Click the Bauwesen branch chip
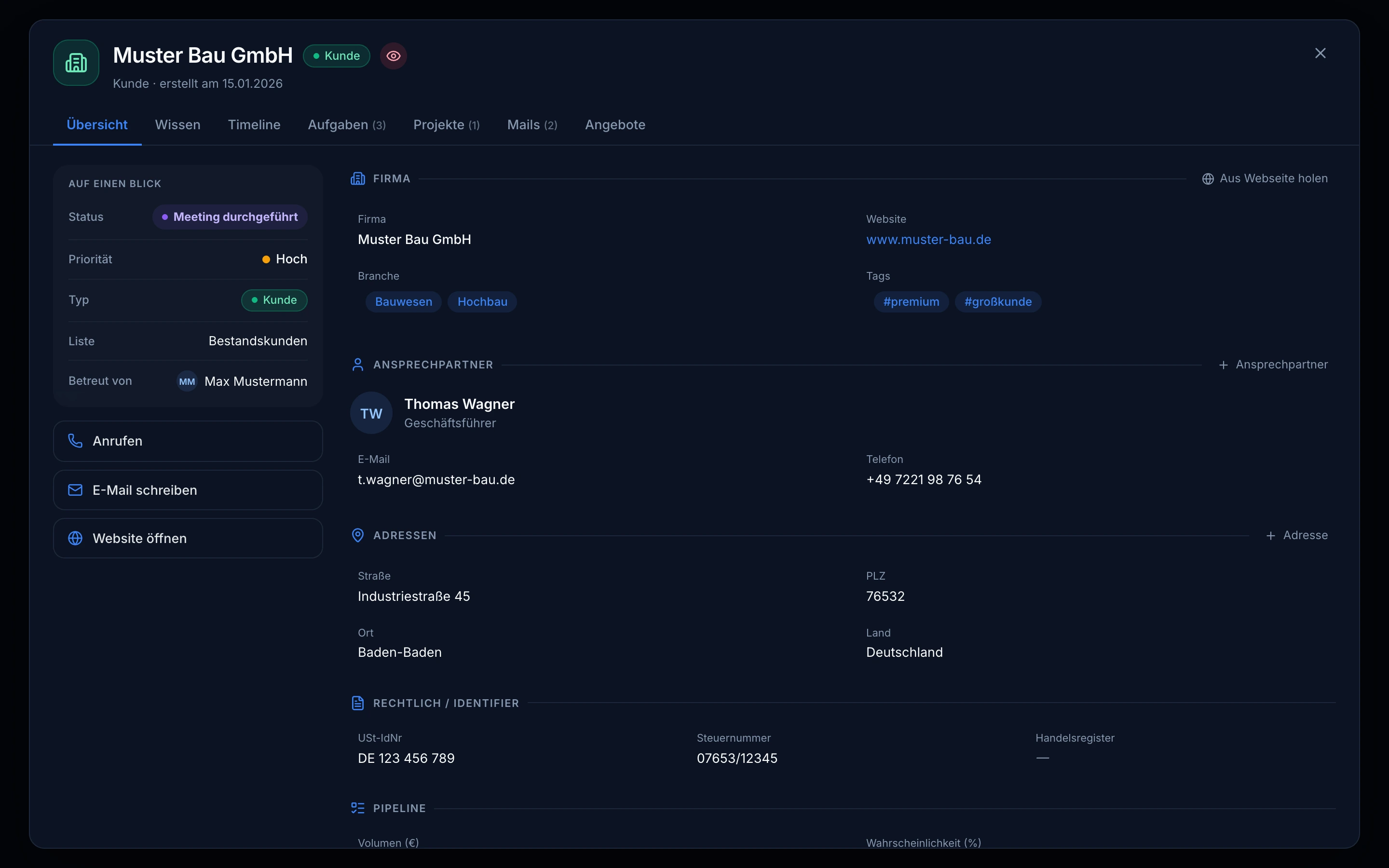1389x868 pixels. tap(404, 302)
